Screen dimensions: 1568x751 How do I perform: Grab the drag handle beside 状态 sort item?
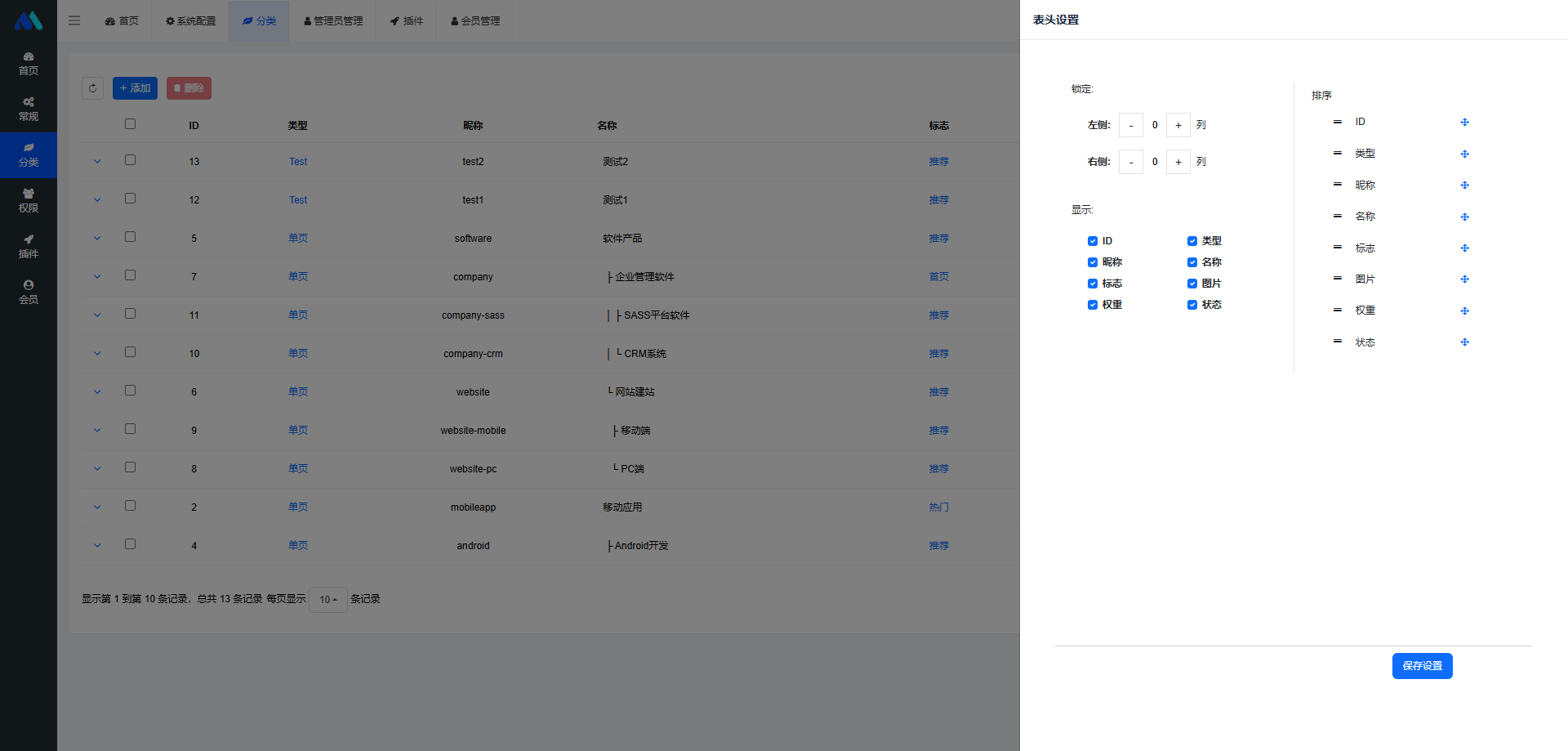click(x=1337, y=341)
